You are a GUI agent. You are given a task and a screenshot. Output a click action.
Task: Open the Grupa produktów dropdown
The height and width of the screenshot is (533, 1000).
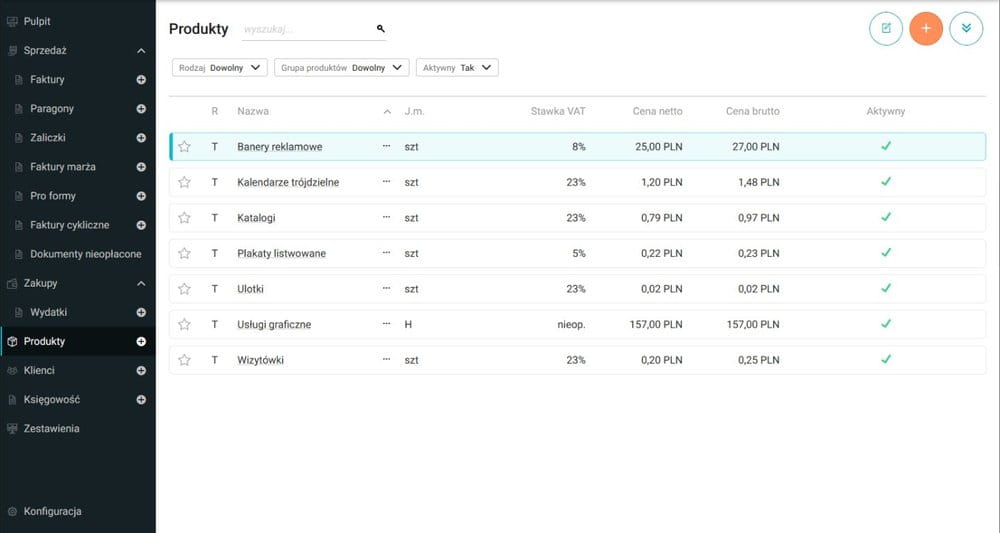click(x=341, y=68)
